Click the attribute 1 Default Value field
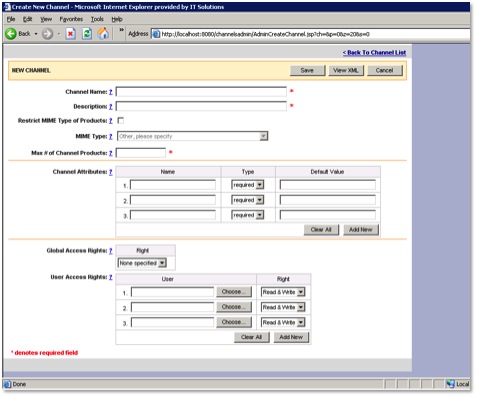The image size is (477, 397). point(328,185)
